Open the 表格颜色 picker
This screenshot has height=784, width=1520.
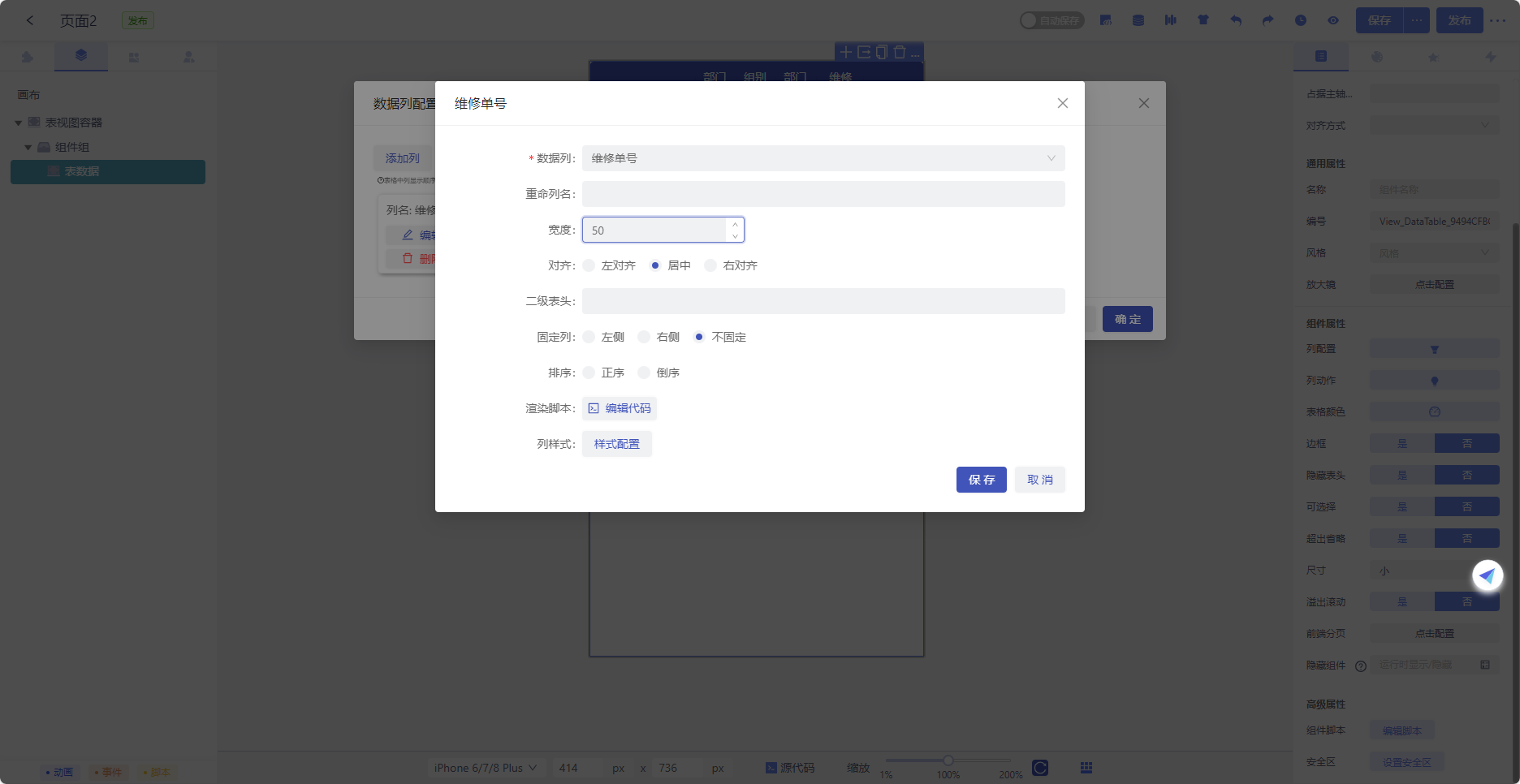tap(1435, 412)
